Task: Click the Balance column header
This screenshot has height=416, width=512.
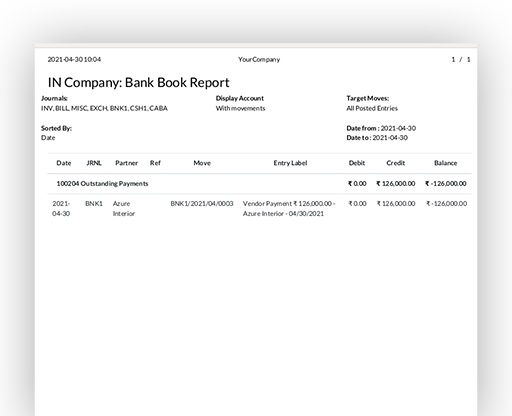Action: (x=446, y=163)
